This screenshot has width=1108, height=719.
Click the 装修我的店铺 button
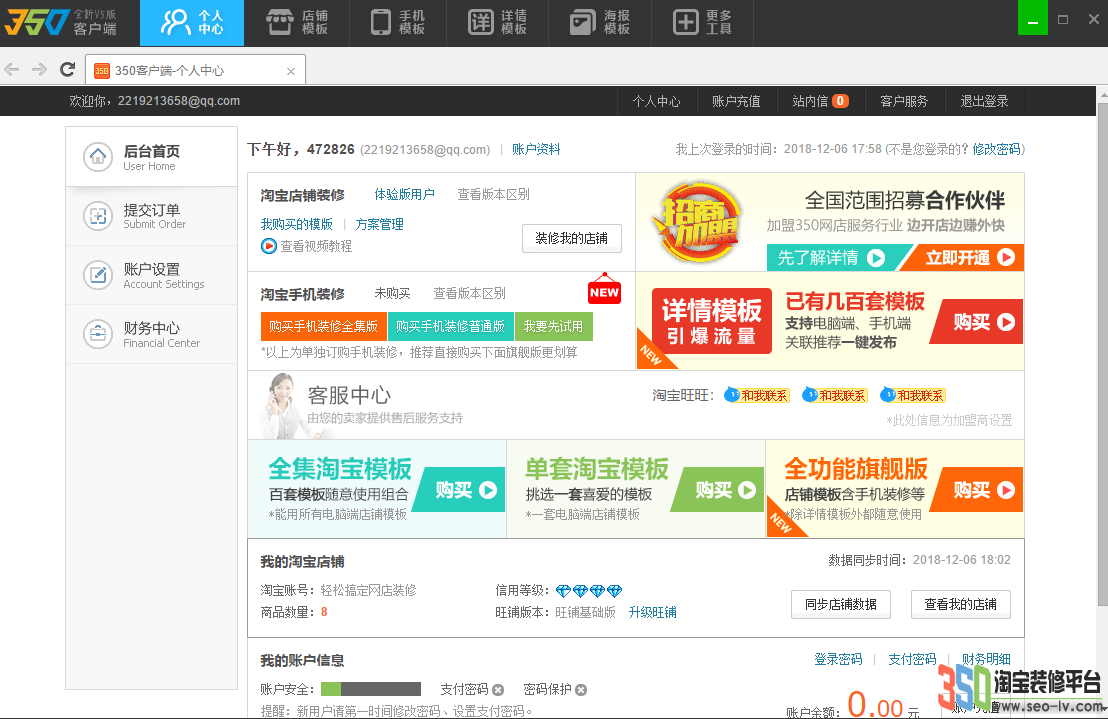(x=572, y=238)
